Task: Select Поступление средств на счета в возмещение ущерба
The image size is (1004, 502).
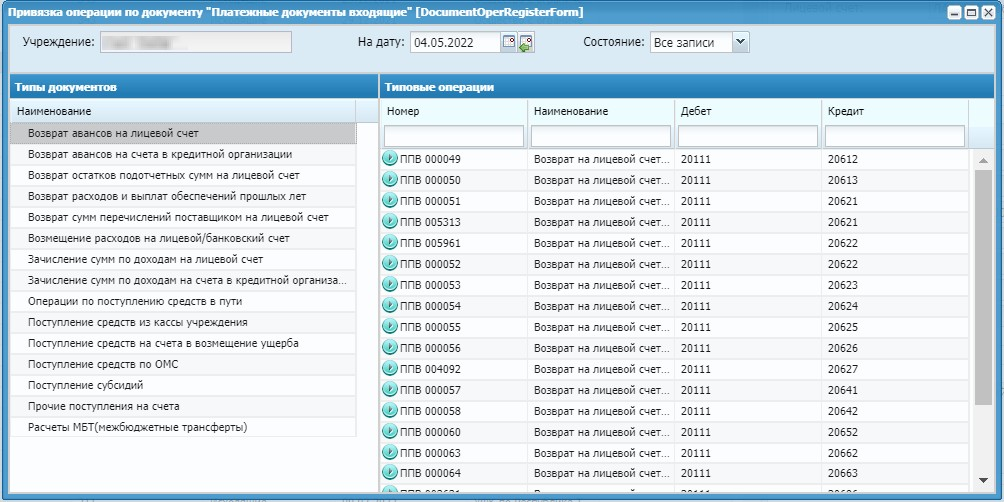Action: 183,343
